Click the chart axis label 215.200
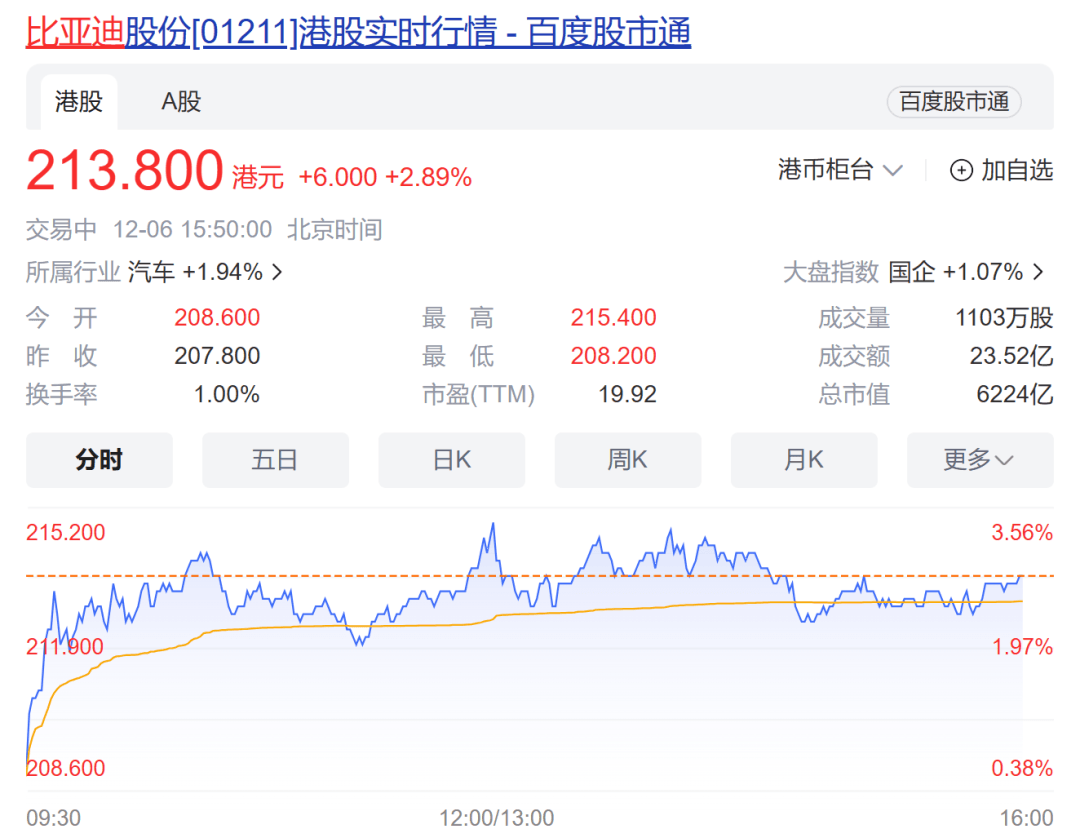This screenshot has height=838, width=1080. (65, 532)
